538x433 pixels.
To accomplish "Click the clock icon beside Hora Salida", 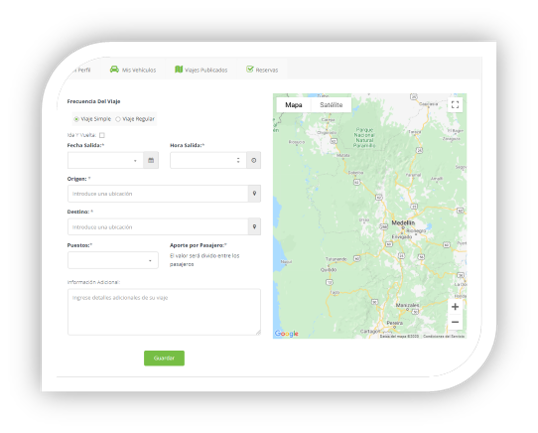I will click(254, 160).
